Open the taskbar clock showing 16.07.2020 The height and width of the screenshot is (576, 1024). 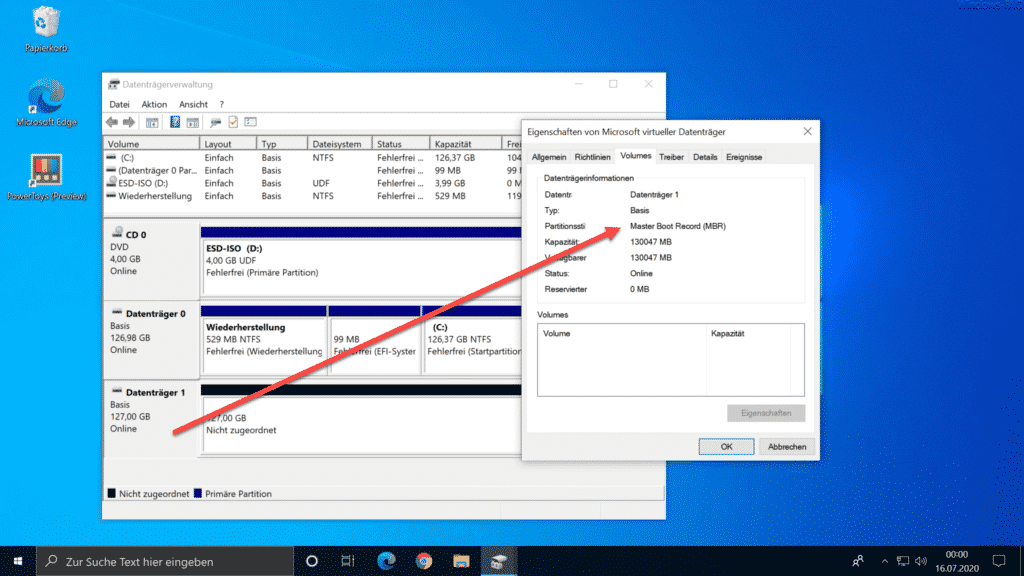pyautogui.click(x=956, y=561)
